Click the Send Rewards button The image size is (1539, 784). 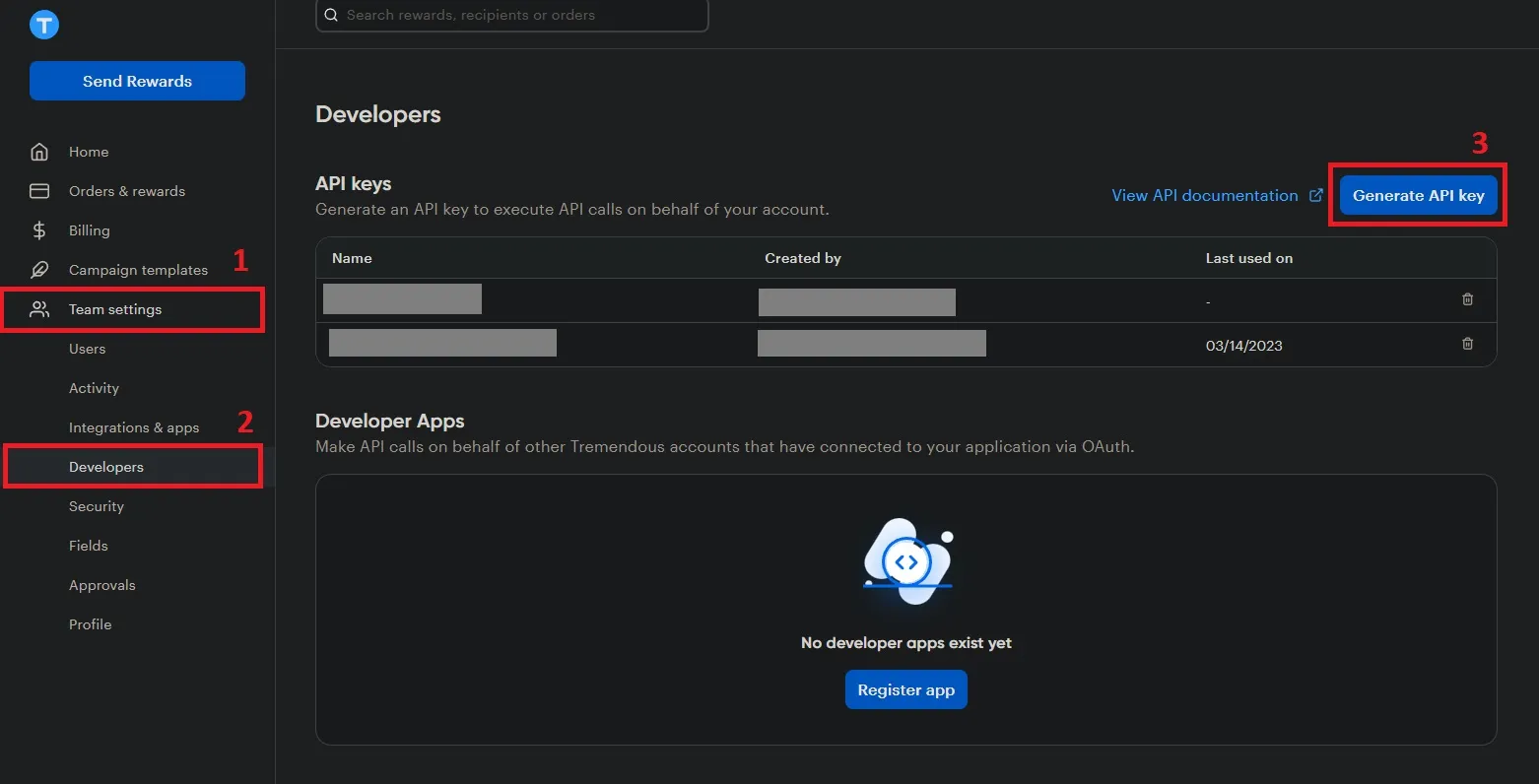pos(137,81)
